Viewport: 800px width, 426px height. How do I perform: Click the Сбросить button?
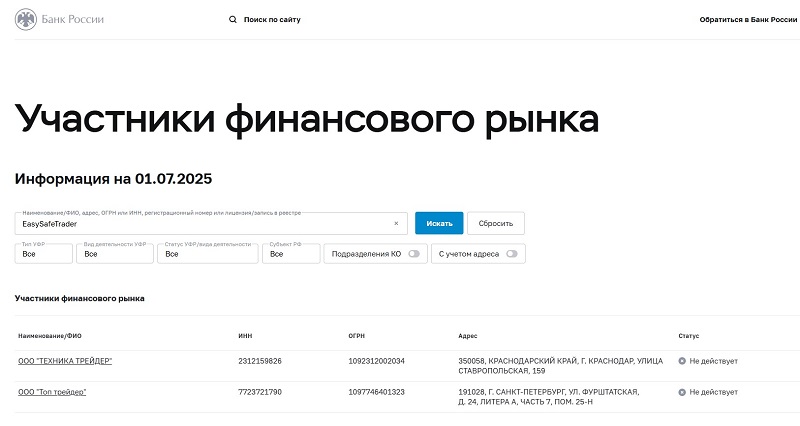496,223
